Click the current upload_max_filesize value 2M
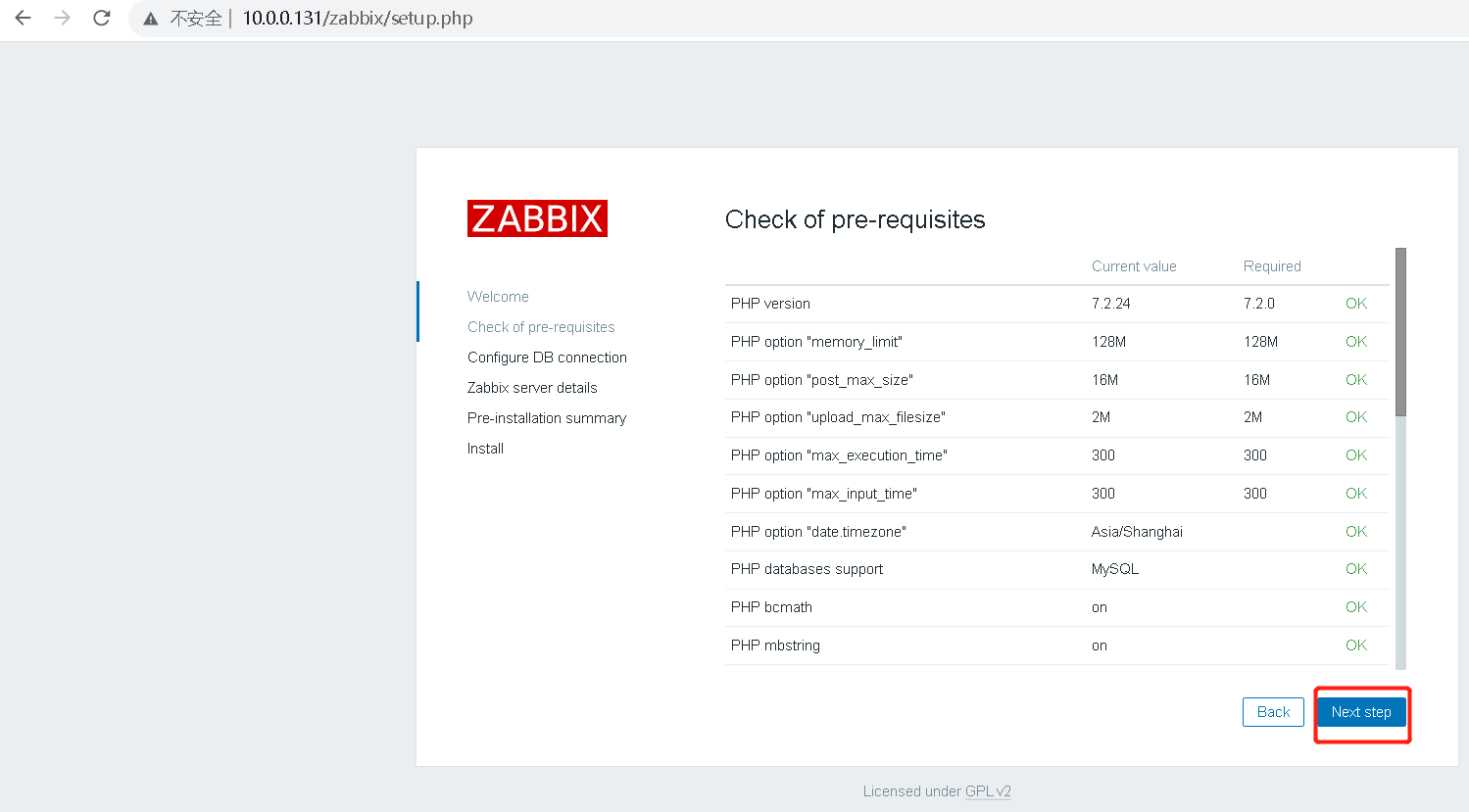This screenshot has height=812, width=1469. tap(1102, 417)
